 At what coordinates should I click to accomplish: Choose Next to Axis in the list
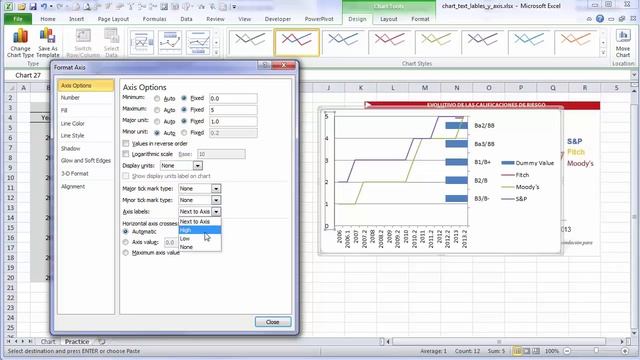[x=200, y=222]
